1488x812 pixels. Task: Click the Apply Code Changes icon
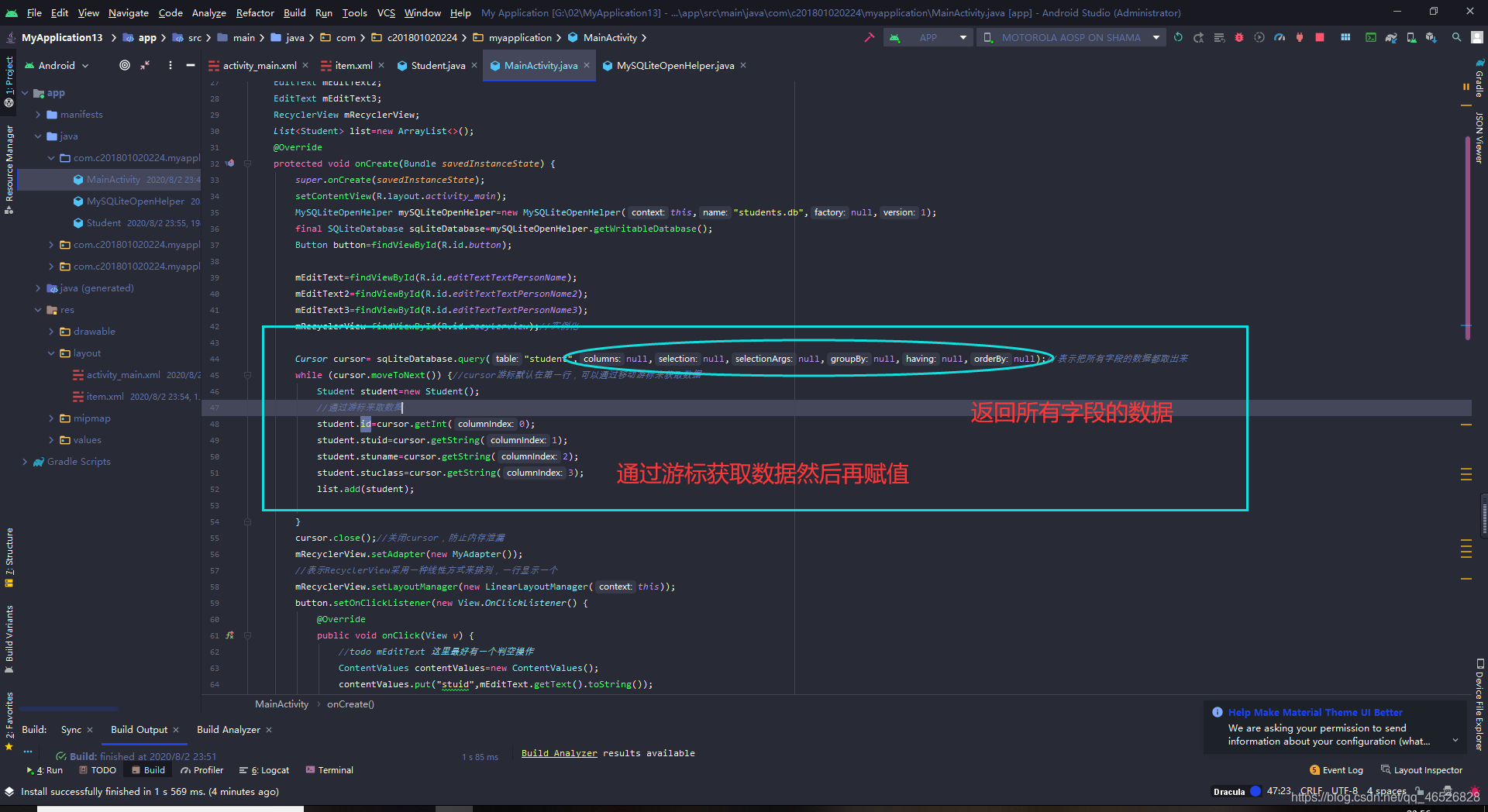(x=1219, y=37)
